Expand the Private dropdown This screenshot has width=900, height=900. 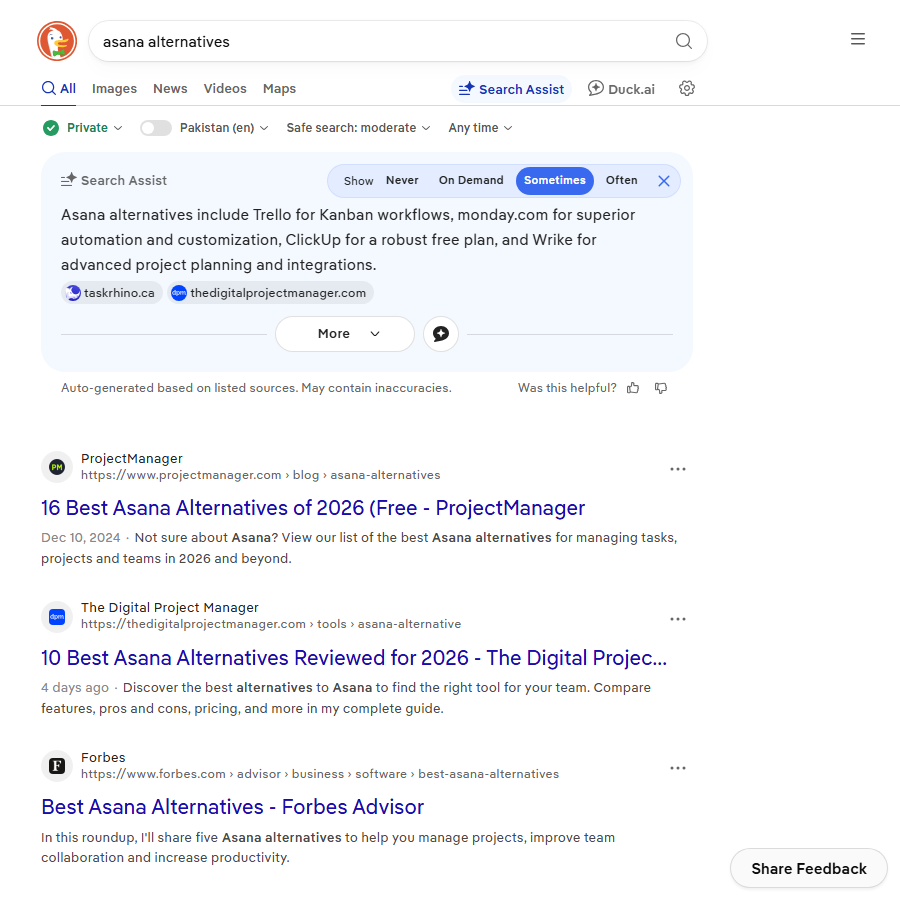pyautogui.click(x=95, y=127)
